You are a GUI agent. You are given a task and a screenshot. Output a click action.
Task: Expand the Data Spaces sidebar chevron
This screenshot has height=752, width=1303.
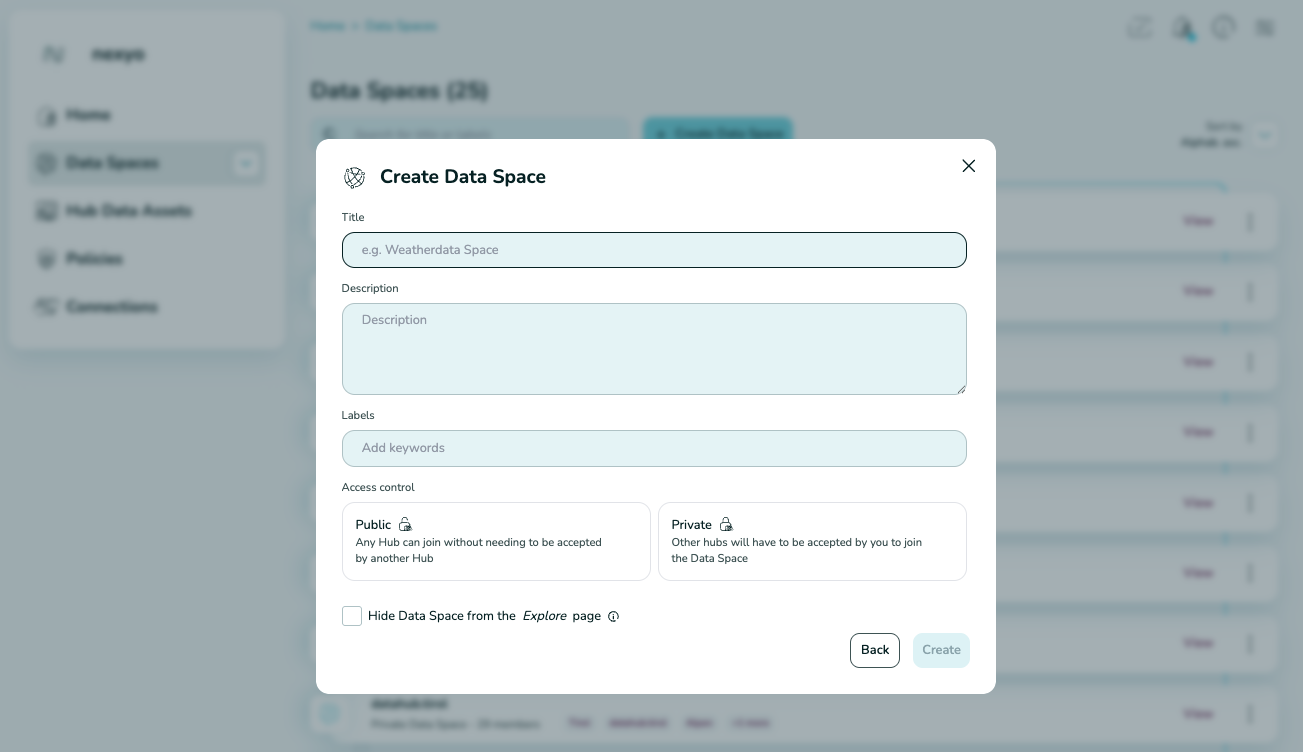tap(246, 163)
